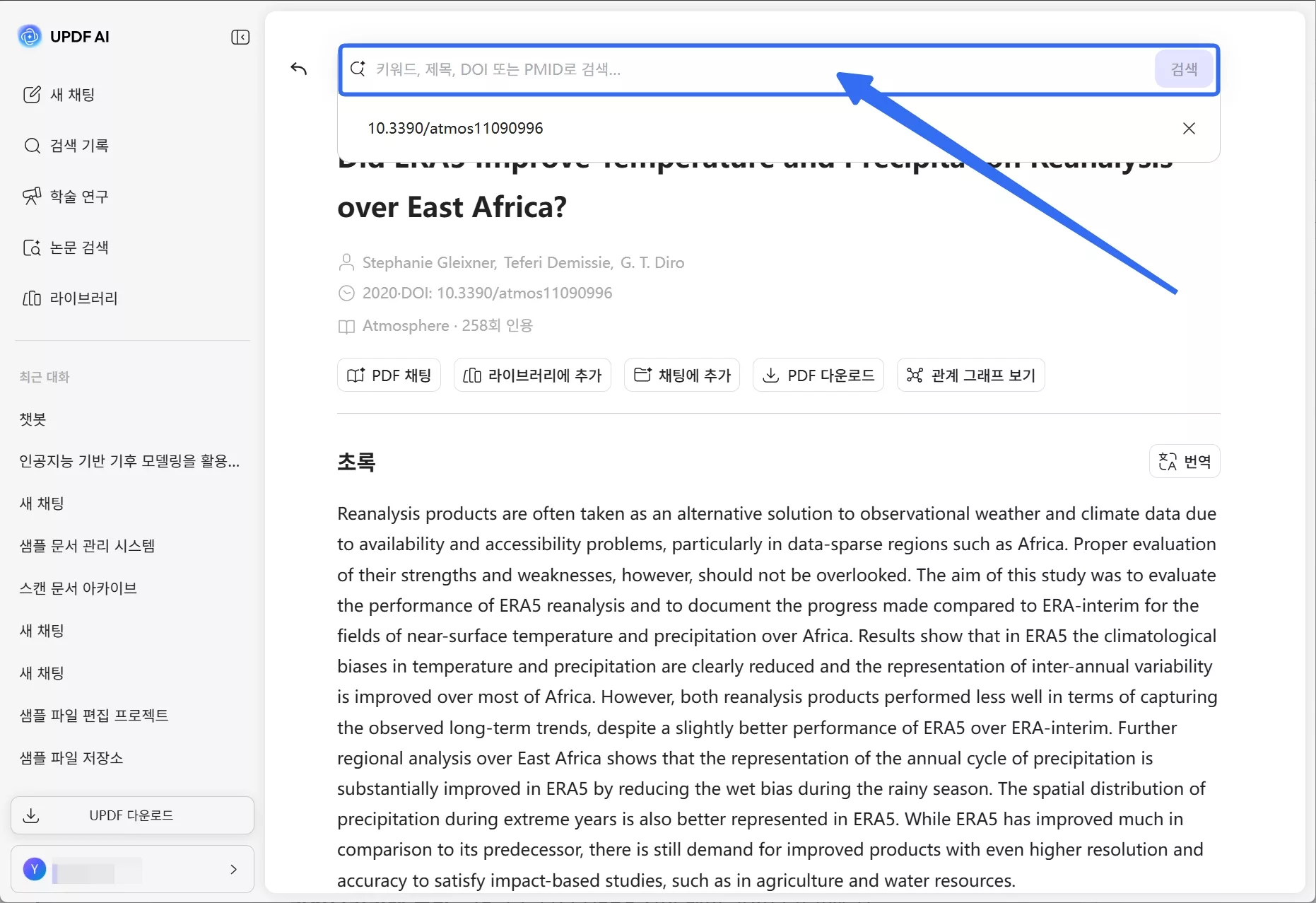Screen dimensions: 1316x903
Task: Go back using the return arrow icon
Action: tap(299, 69)
